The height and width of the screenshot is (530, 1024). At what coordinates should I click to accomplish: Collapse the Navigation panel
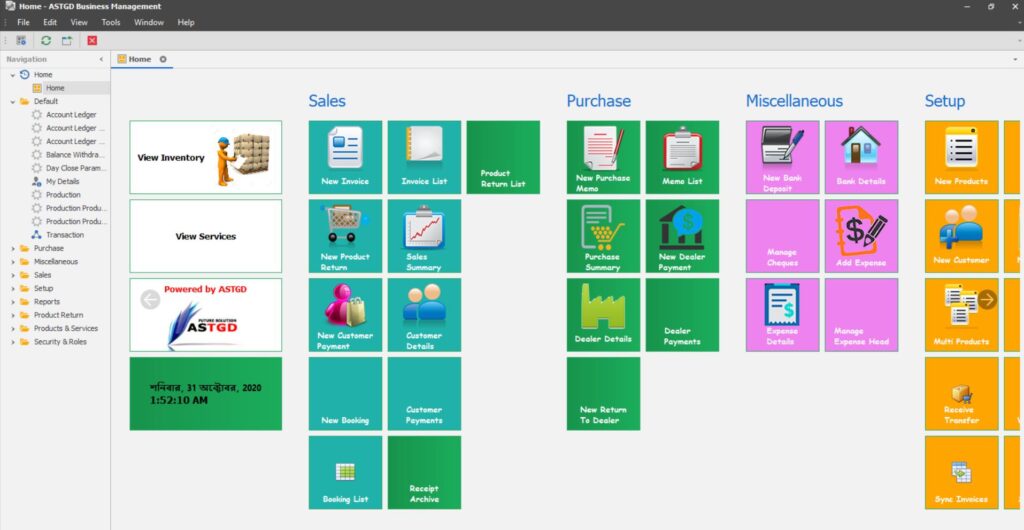tap(101, 59)
